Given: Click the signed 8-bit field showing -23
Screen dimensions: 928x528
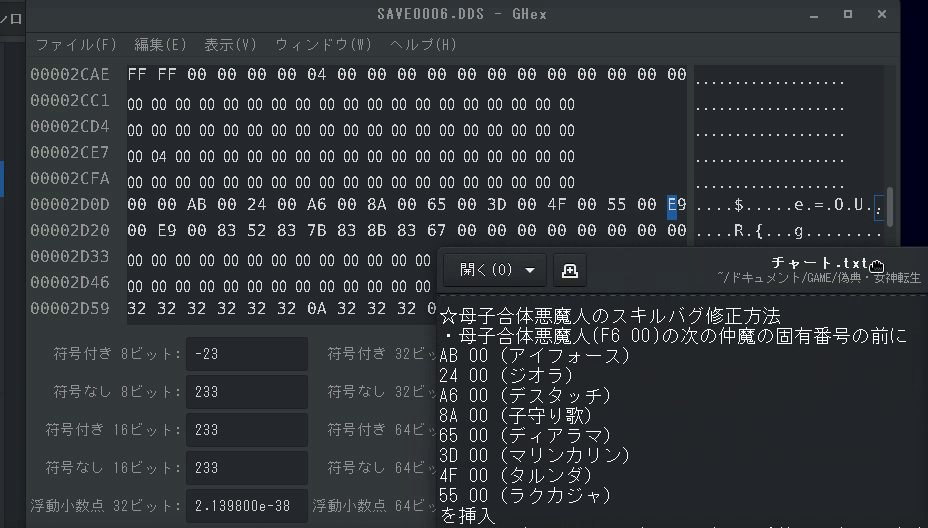Looking at the screenshot, I should tap(247, 354).
